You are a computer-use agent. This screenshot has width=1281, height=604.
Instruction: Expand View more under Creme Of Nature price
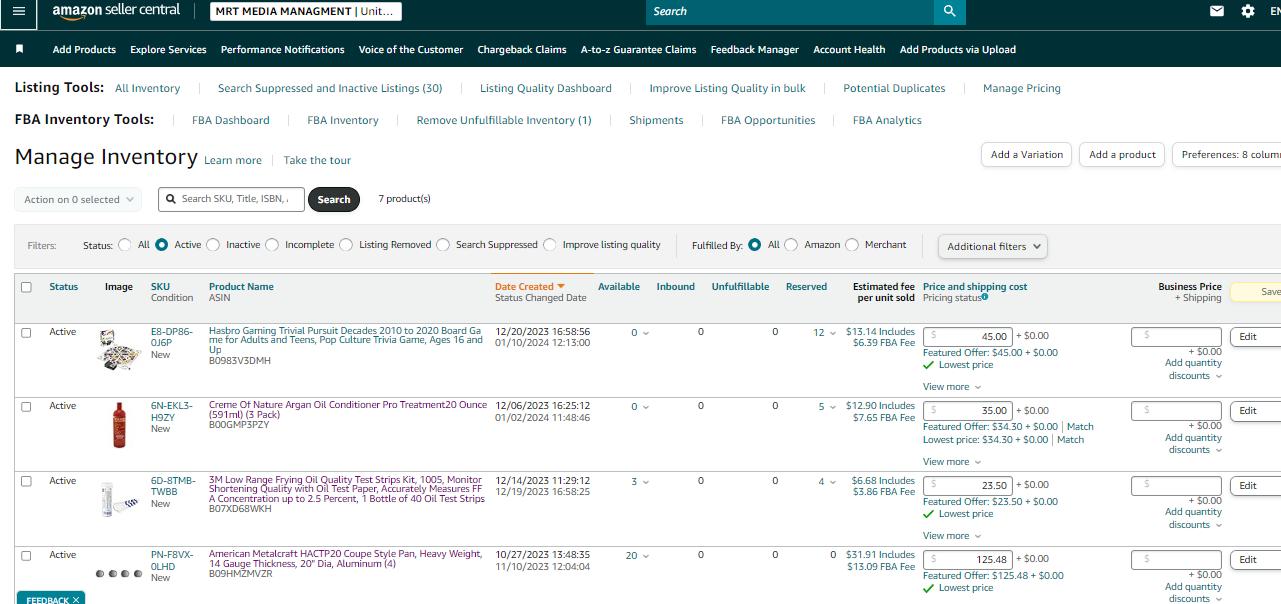click(952, 462)
